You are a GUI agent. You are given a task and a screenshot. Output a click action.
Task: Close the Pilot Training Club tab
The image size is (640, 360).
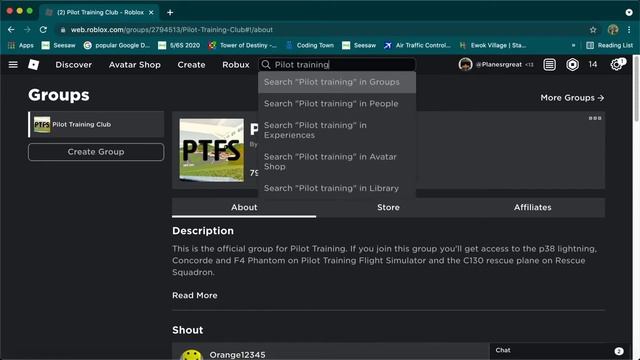click(x=151, y=13)
